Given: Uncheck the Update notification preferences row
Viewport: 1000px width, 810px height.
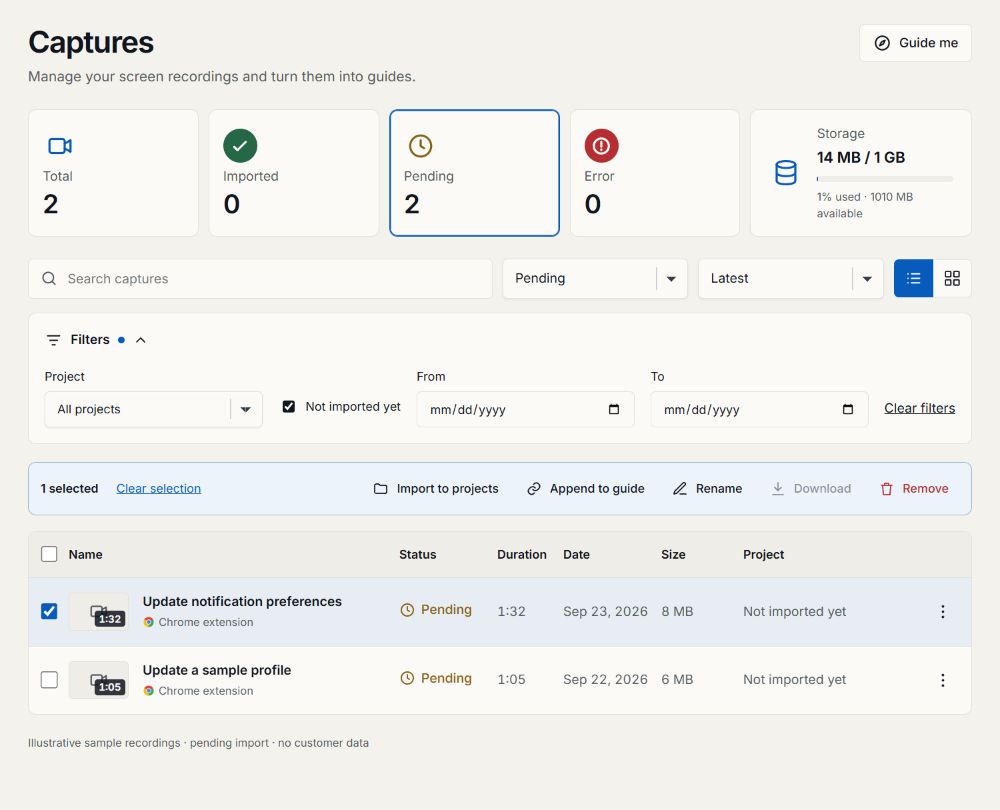Looking at the screenshot, I should [49, 612].
